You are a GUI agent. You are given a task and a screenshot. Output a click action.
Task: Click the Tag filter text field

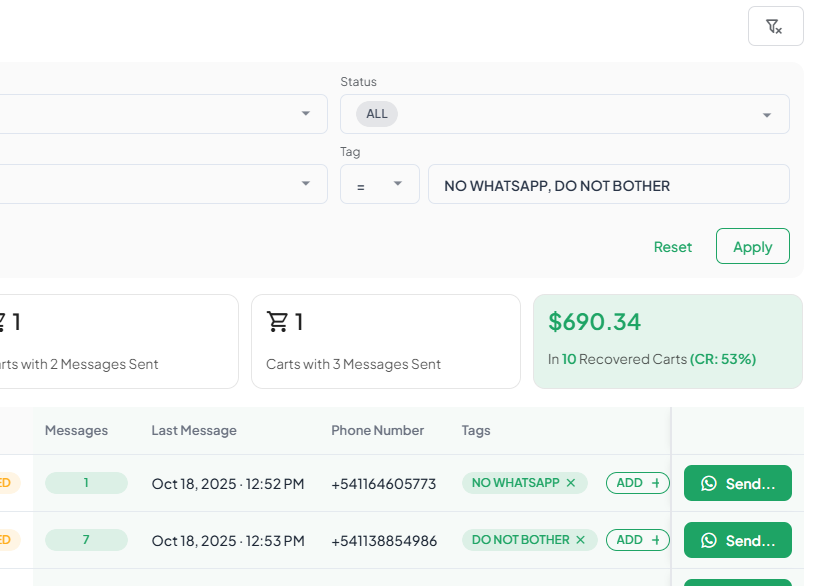(608, 185)
